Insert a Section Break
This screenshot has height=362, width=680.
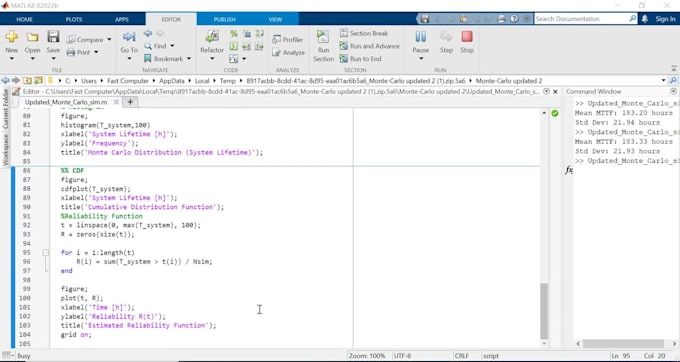tap(364, 33)
